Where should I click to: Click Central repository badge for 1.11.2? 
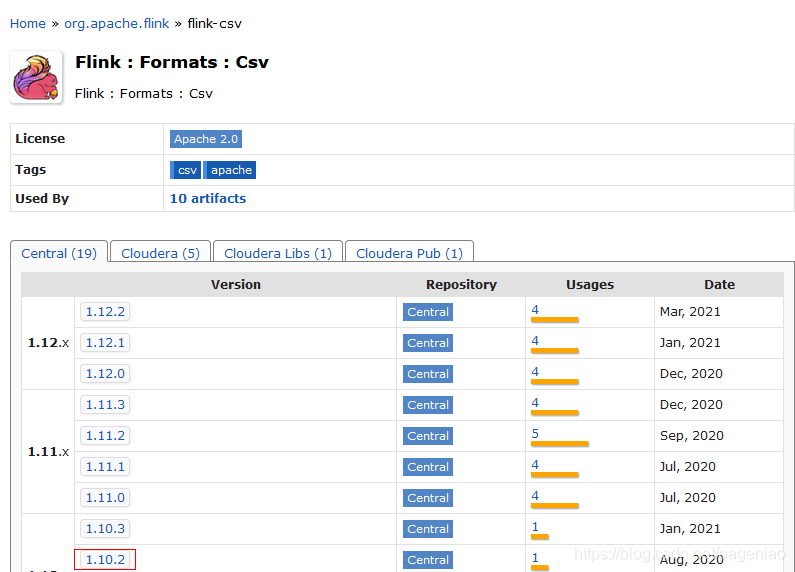pyautogui.click(x=428, y=436)
